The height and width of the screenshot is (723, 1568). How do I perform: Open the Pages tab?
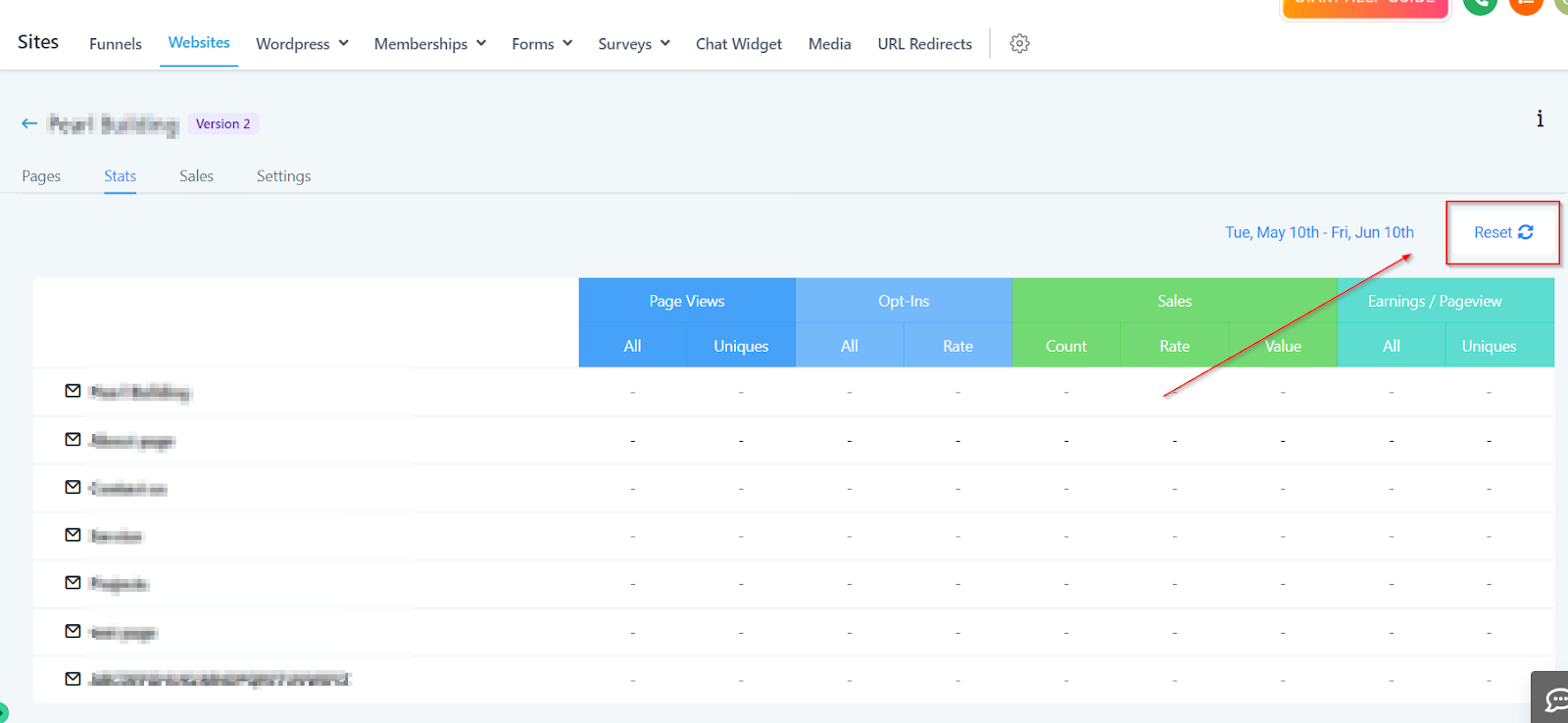tap(41, 176)
